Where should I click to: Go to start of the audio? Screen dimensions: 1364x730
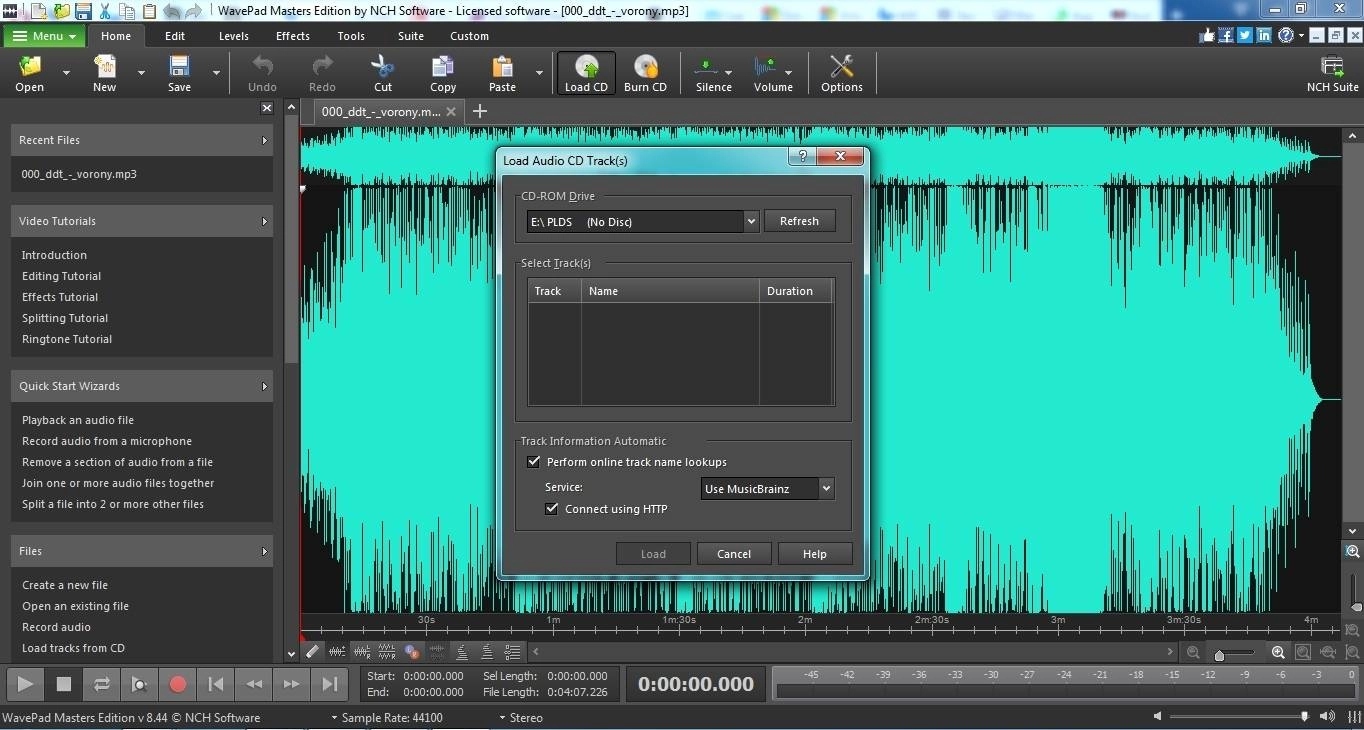point(215,684)
